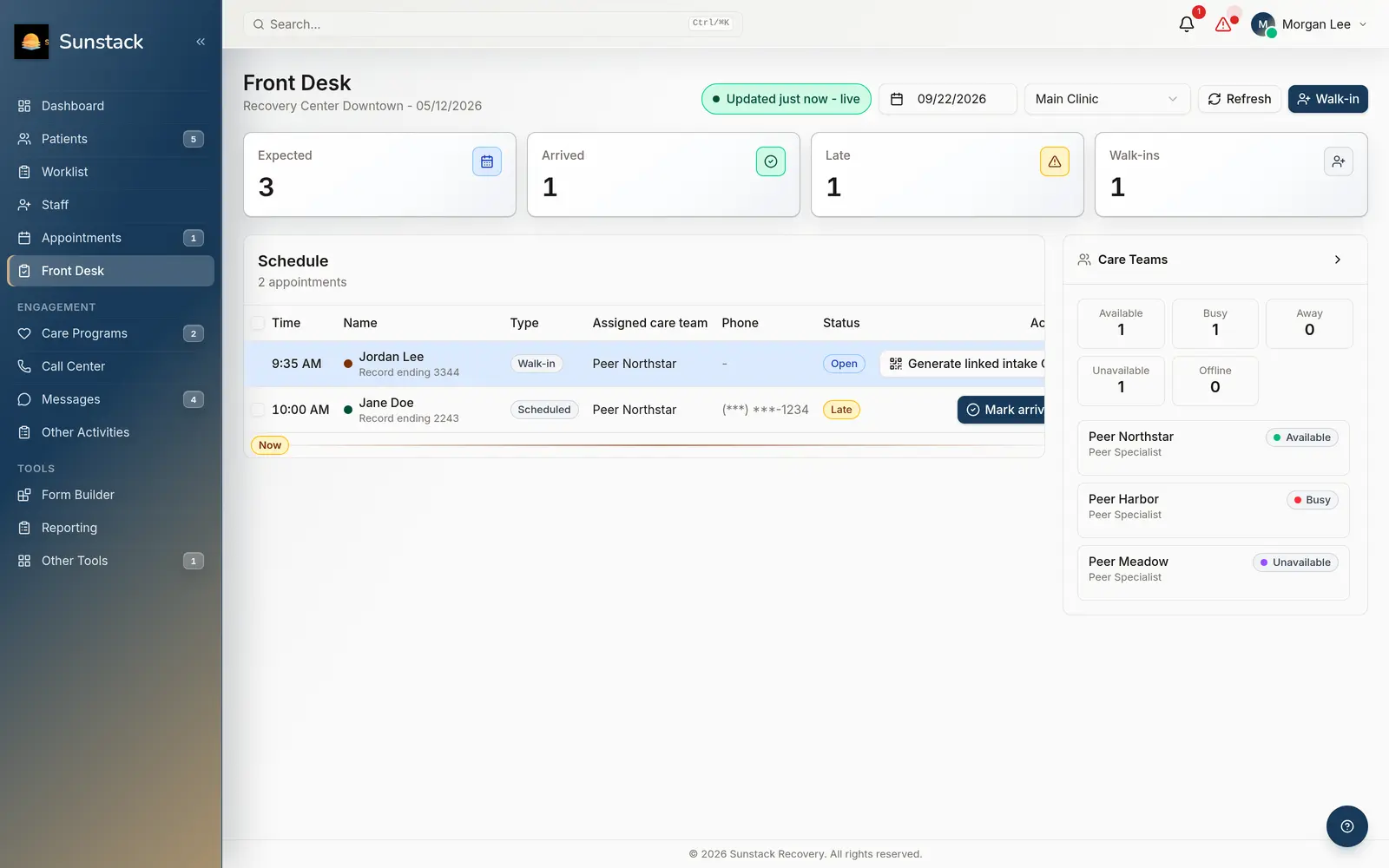
Task: Open Other Tools in the sidebar
Action: (x=110, y=561)
